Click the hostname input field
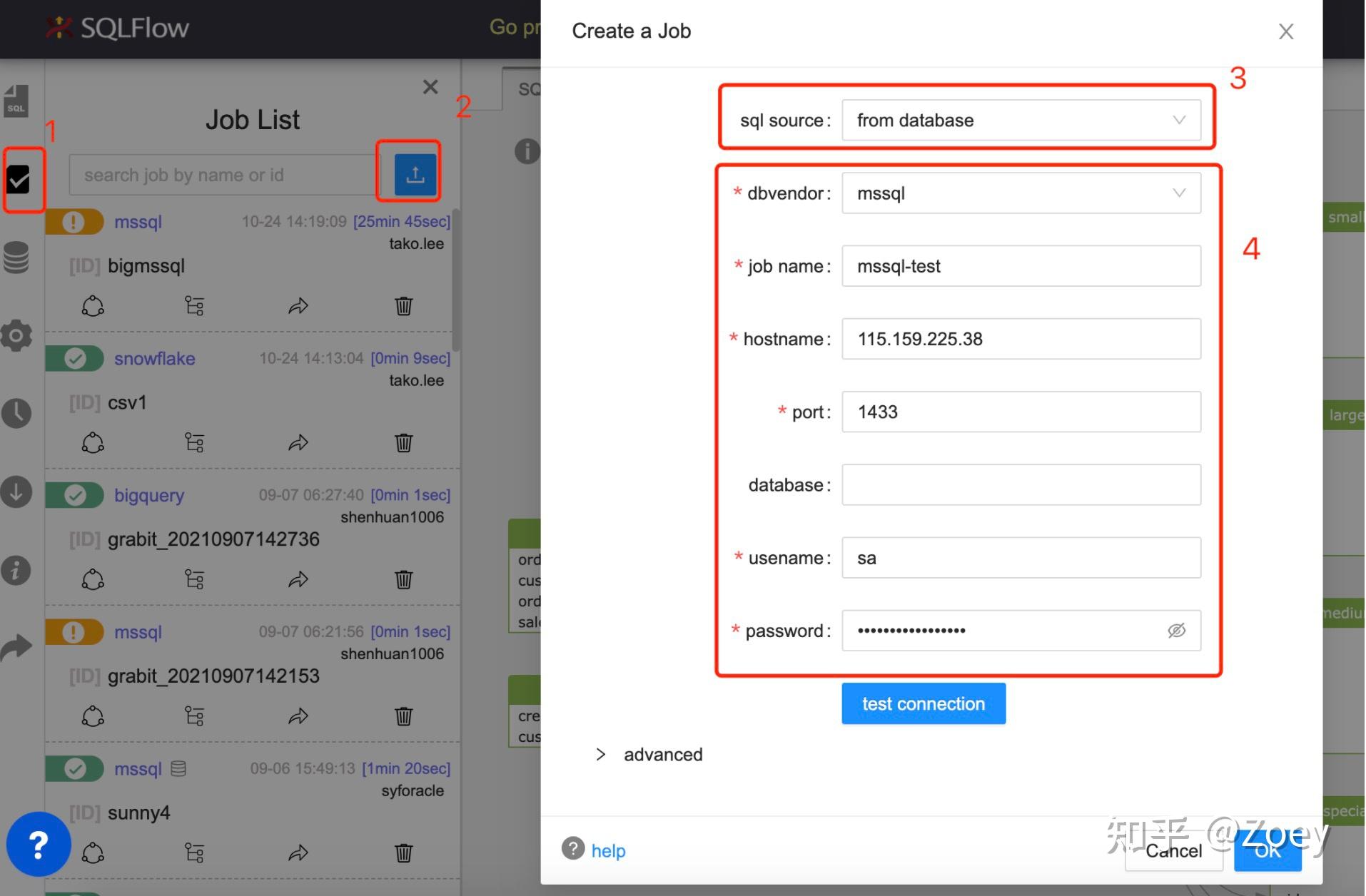This screenshot has width=1366, height=896. click(1021, 339)
